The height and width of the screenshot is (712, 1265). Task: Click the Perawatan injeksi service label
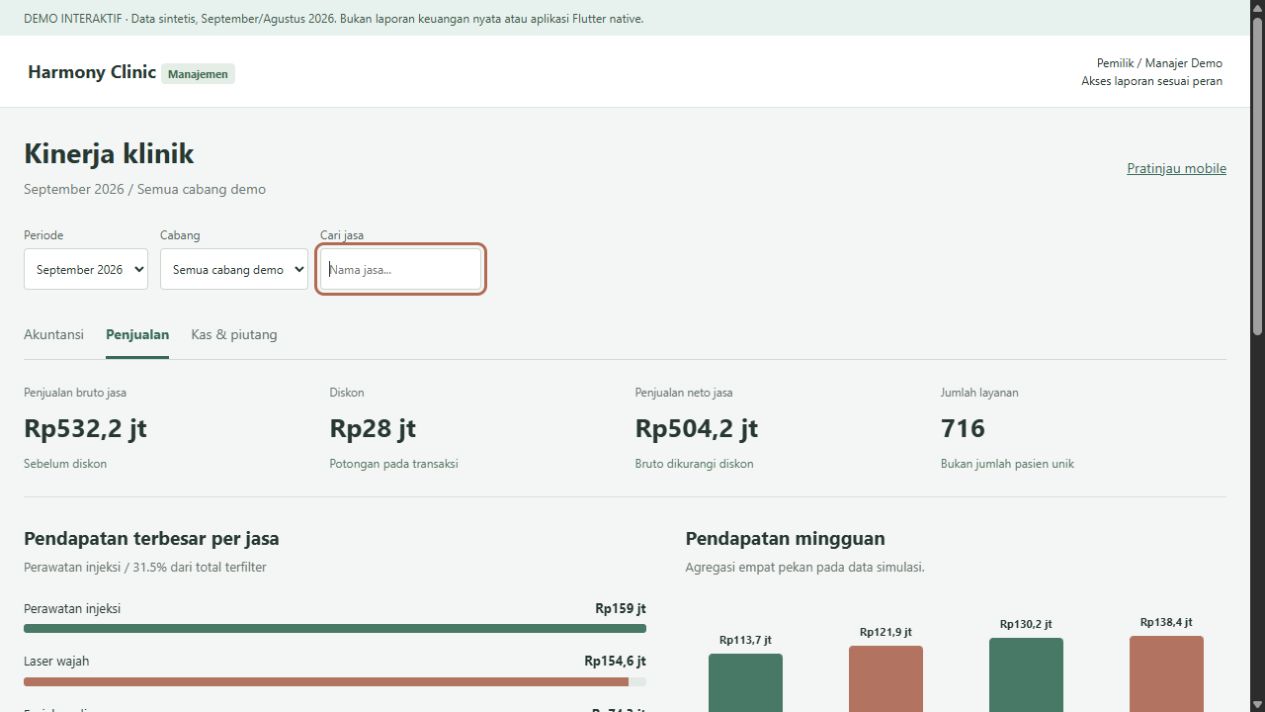(72, 608)
